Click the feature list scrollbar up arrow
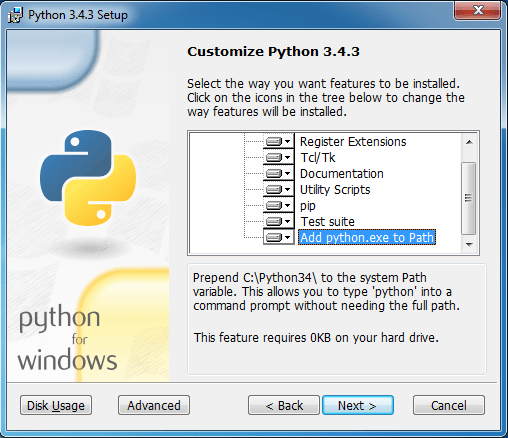Viewport: 508px width, 438px height. click(469, 142)
